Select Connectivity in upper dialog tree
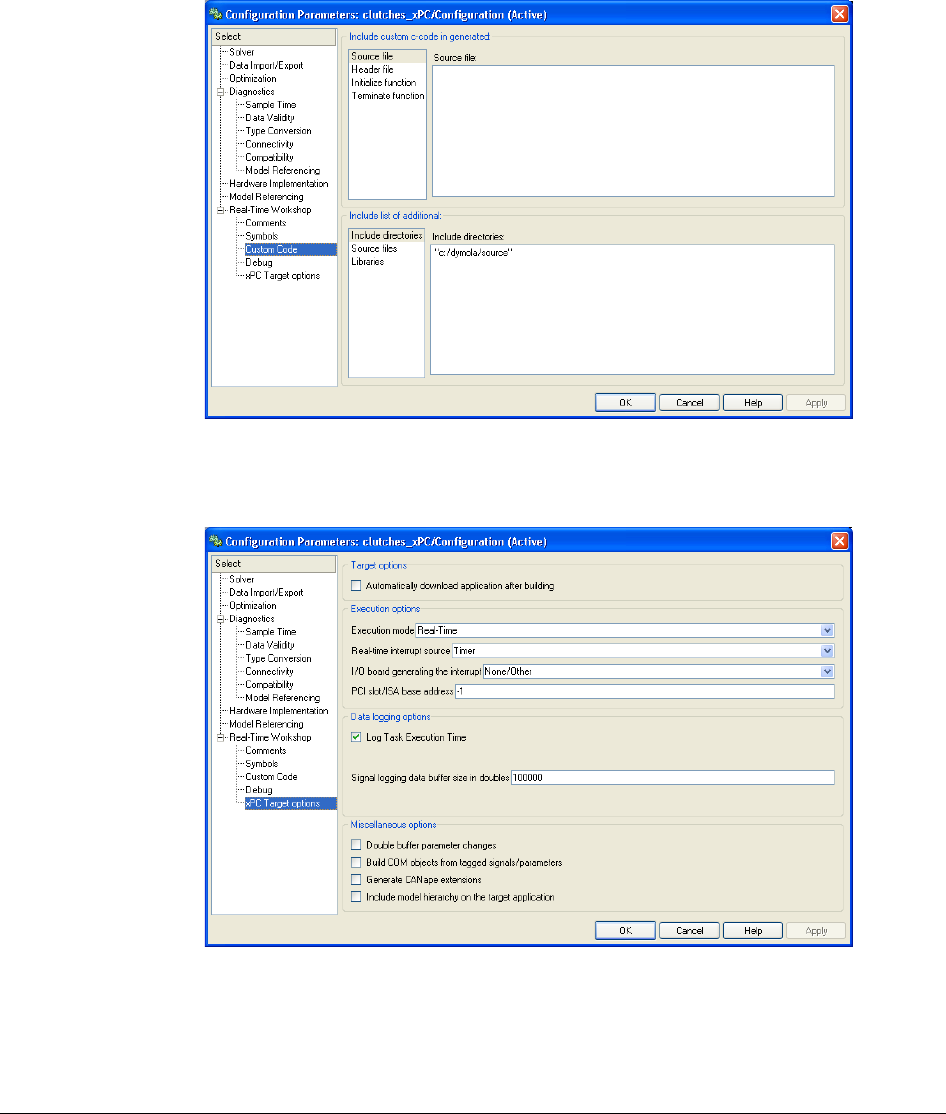Viewport: 946px width, 1114px height. pos(269,144)
